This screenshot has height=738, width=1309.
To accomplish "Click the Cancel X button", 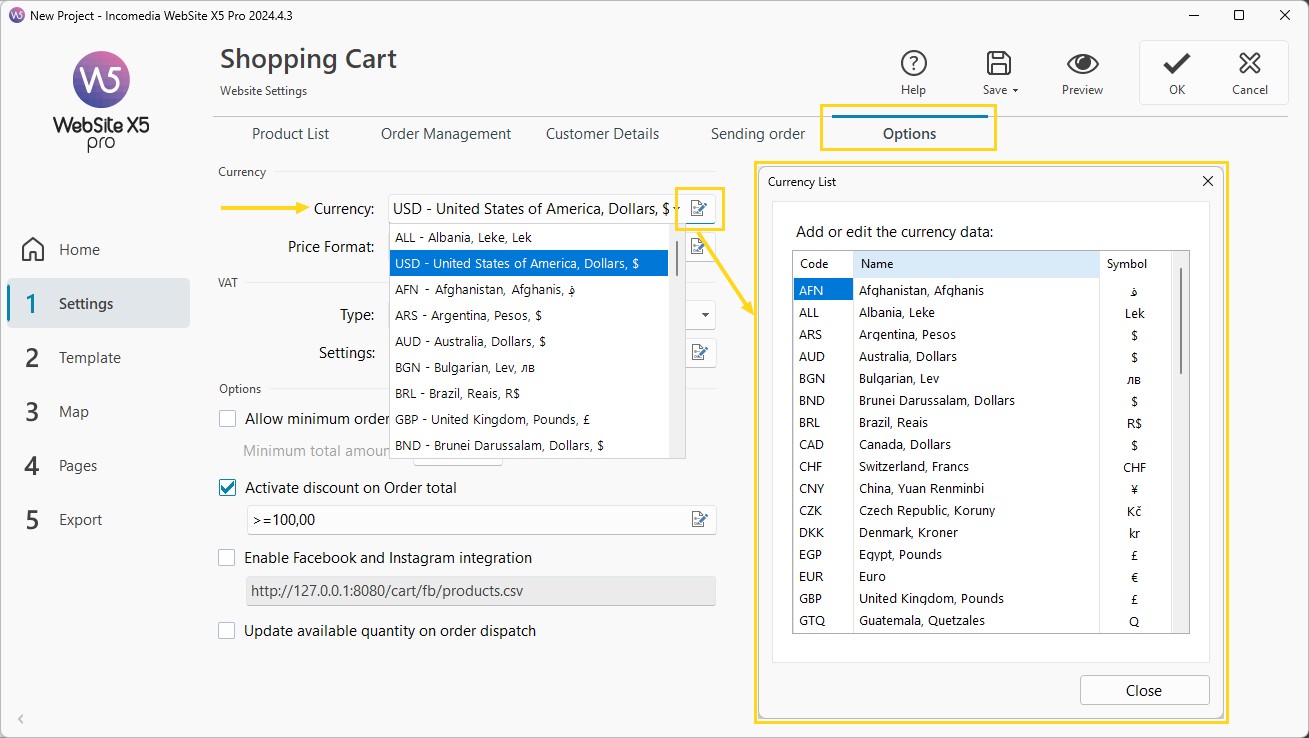I will click(x=1249, y=73).
